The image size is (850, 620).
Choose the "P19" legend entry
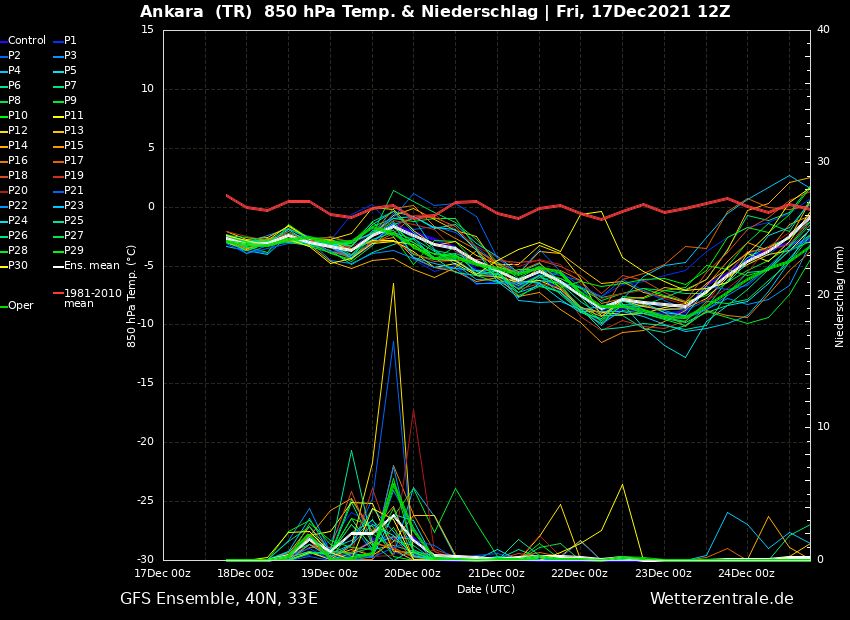pyautogui.click(x=68, y=176)
